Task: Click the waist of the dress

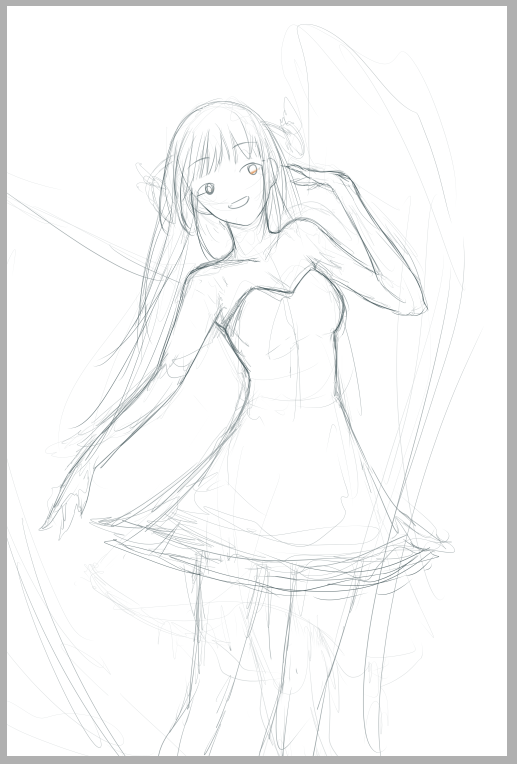Action: 292,385
